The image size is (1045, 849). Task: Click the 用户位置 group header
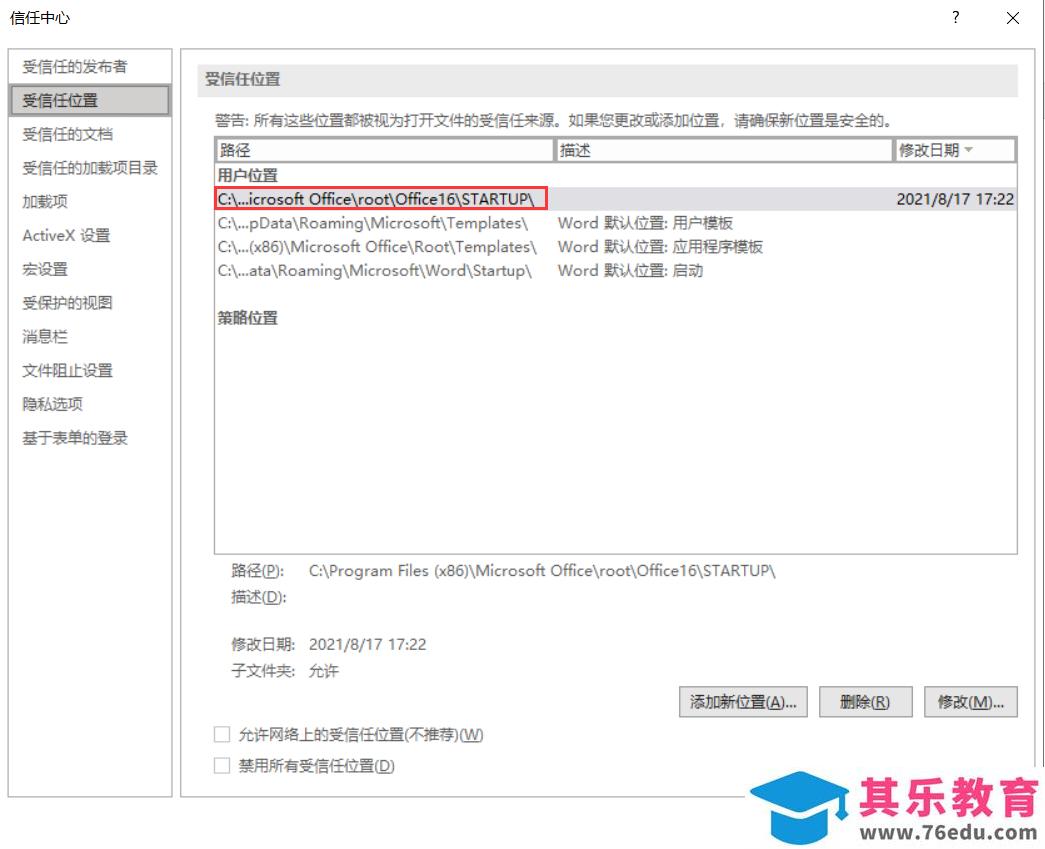tap(247, 176)
